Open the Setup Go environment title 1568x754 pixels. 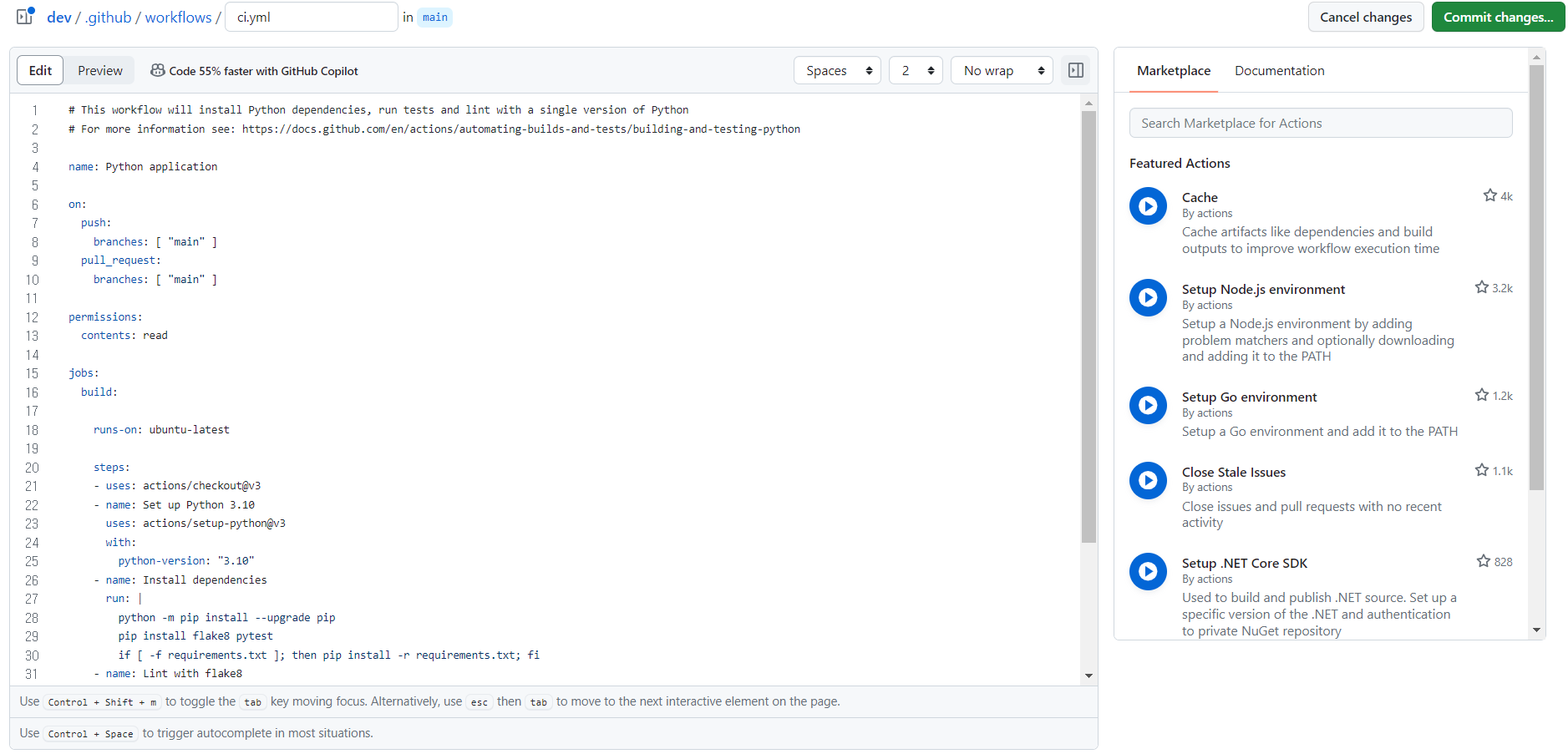pos(1249,397)
